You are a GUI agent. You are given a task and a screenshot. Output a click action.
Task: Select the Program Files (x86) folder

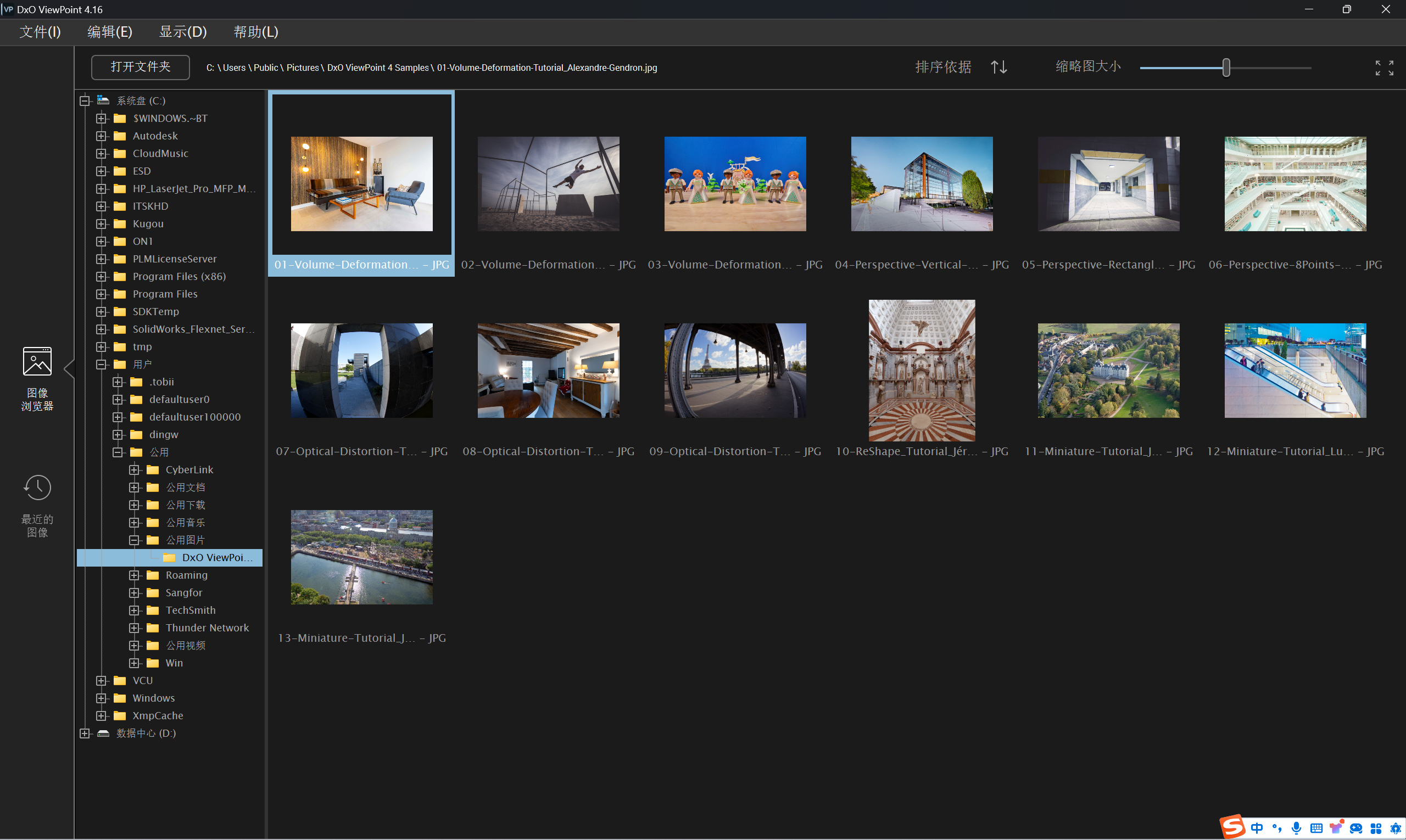179,277
